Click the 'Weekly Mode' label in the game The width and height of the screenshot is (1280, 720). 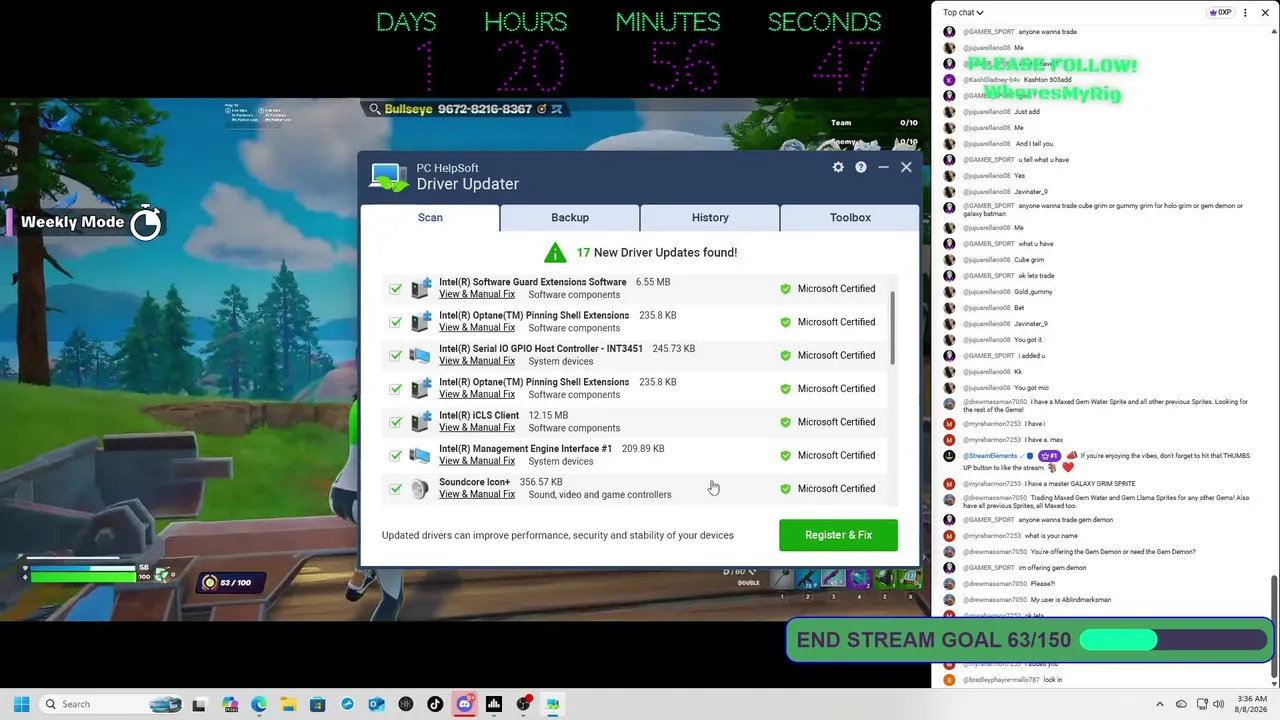pos(73,222)
